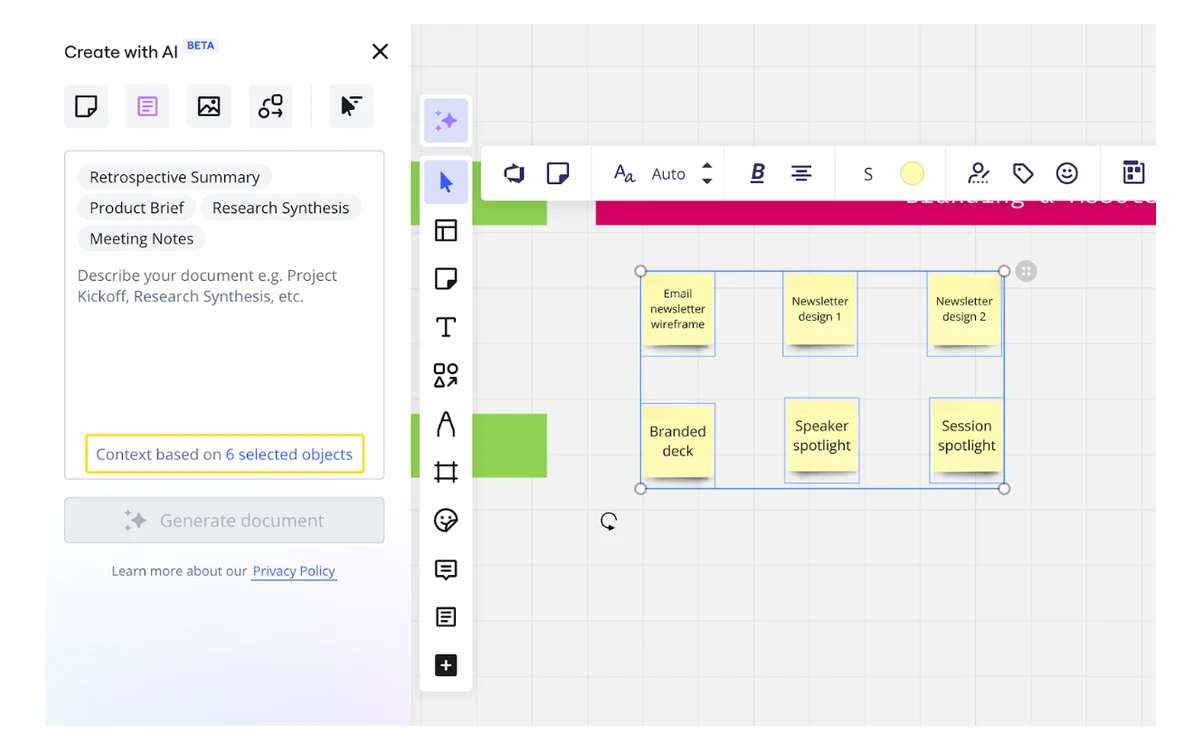The height and width of the screenshot is (750, 1200).
Task: Open the Templates tool
Action: point(446,230)
